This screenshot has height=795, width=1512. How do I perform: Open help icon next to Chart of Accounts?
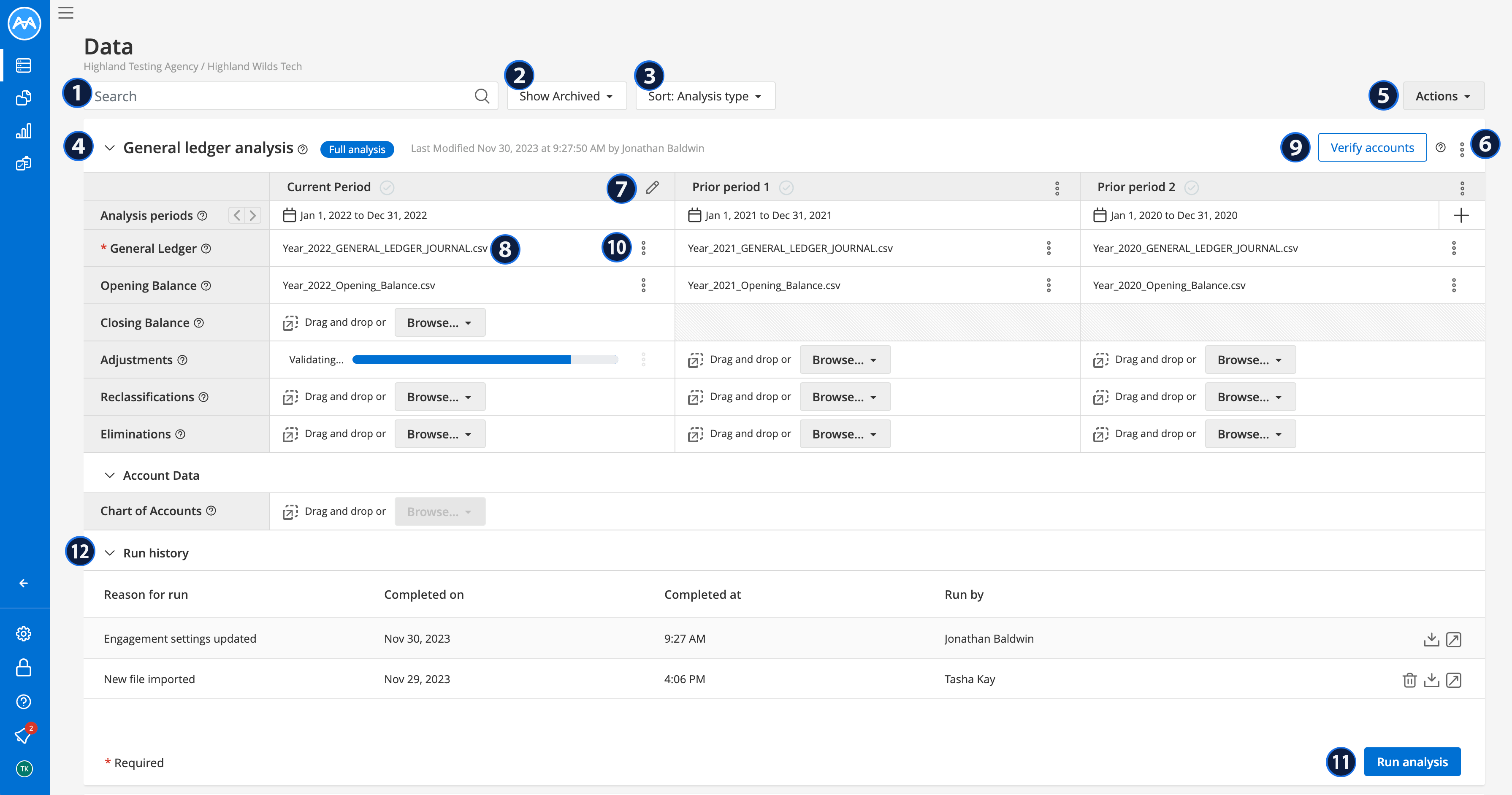[x=211, y=511]
